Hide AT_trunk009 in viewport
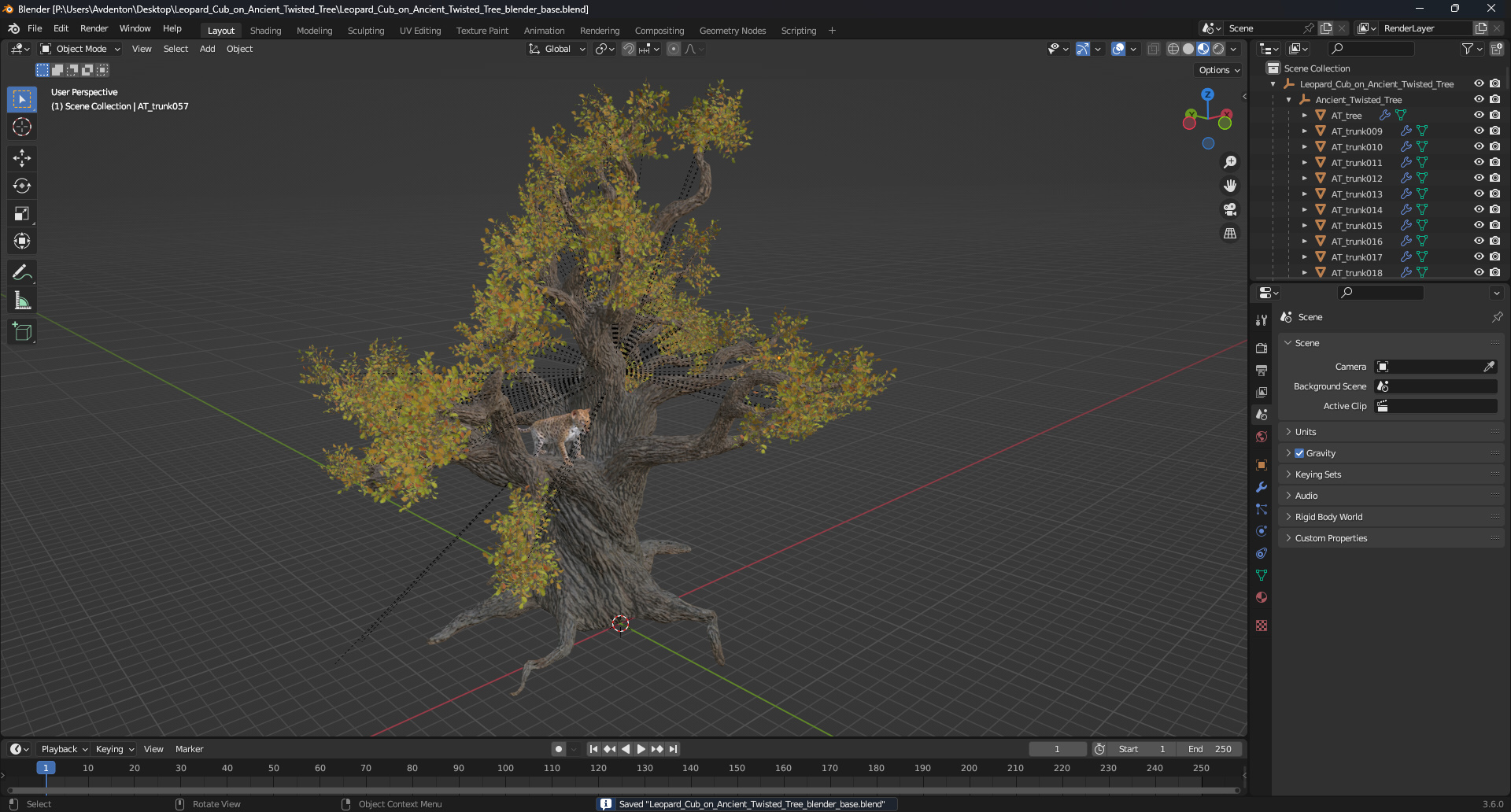This screenshot has height=812, width=1511. coord(1479,131)
